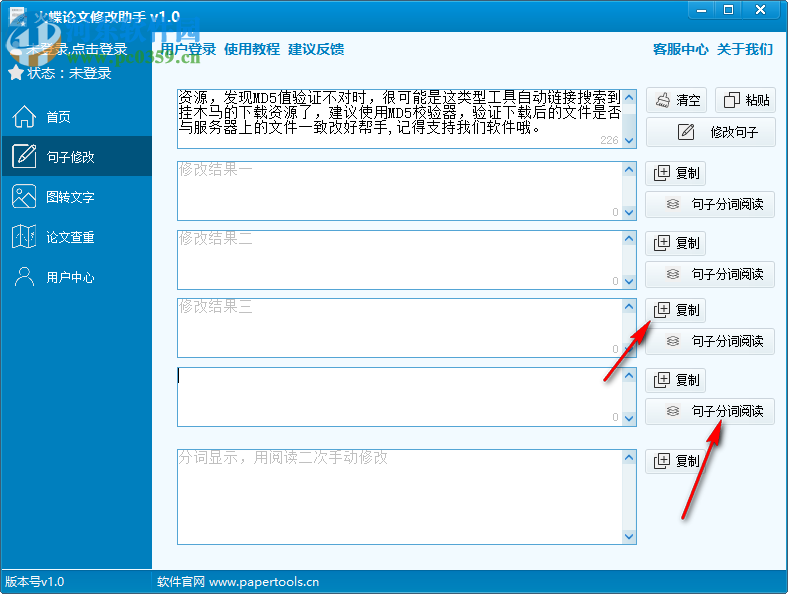Click 句子分词阅读 for 修改结果一
788x594 pixels.
(710, 204)
